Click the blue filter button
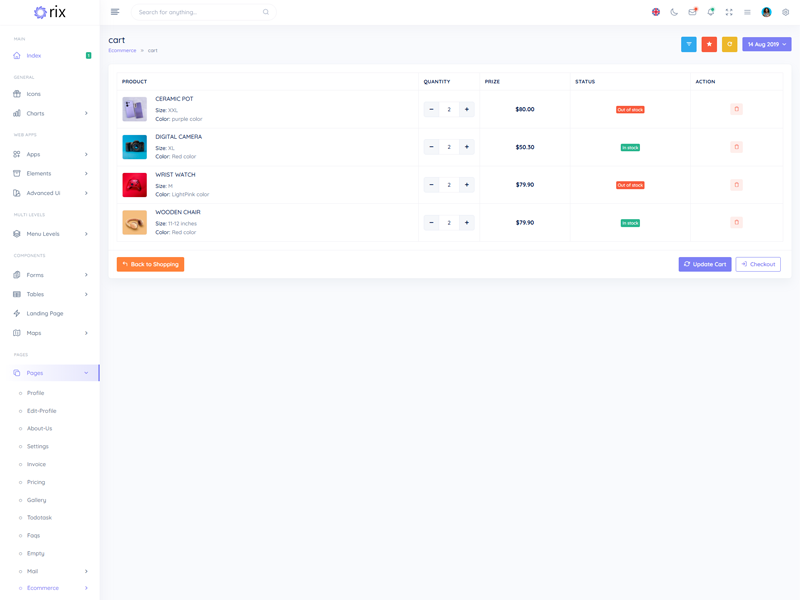The height and width of the screenshot is (600, 800). pyautogui.click(x=689, y=44)
